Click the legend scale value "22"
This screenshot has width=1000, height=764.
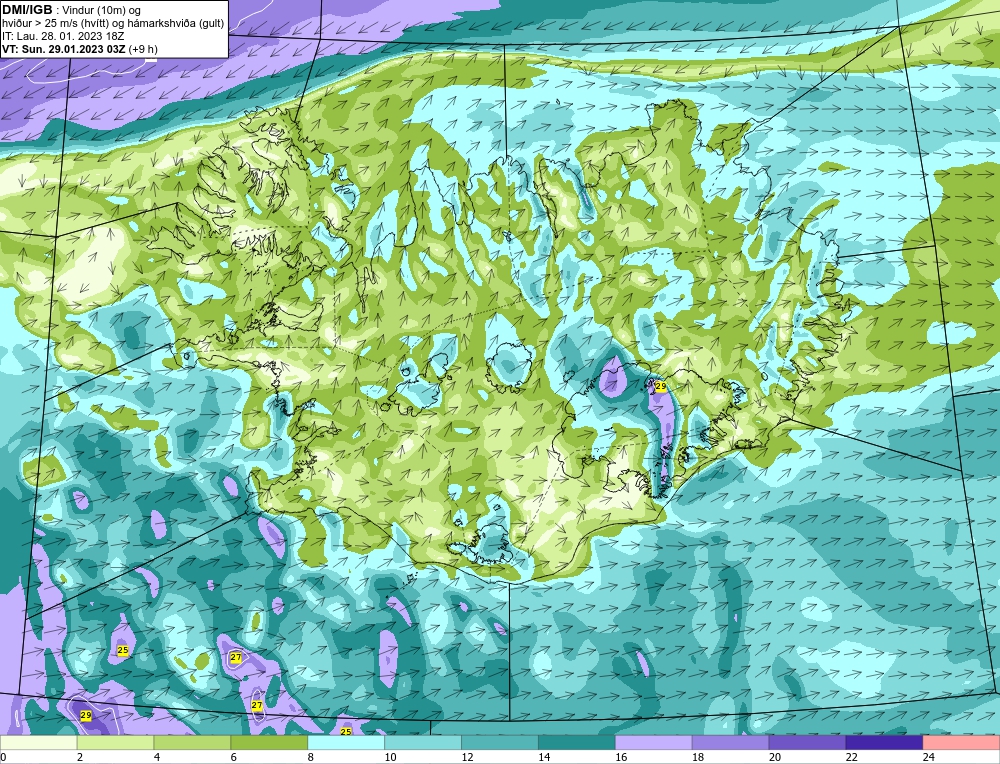pyautogui.click(x=851, y=757)
